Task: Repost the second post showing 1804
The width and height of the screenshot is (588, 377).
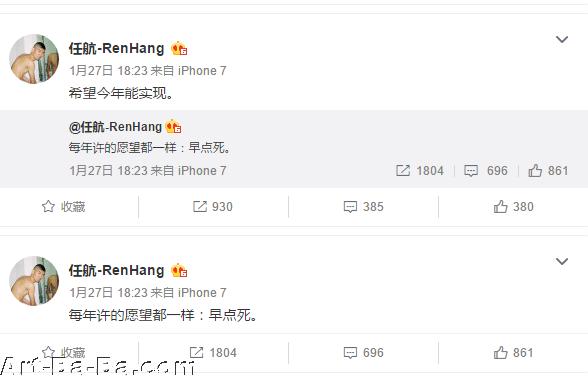Action: [x=213, y=353]
